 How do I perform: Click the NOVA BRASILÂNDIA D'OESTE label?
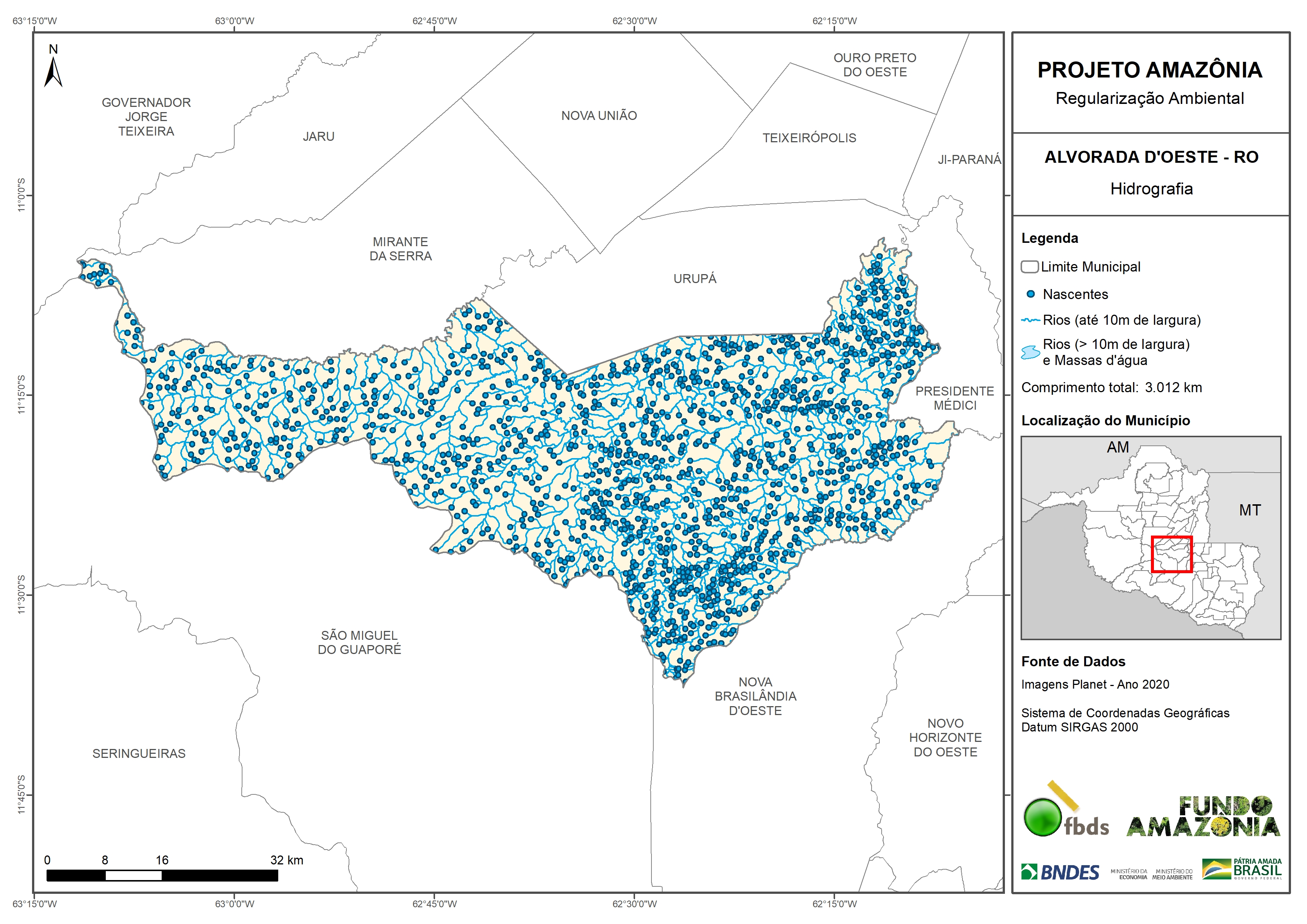755,696
